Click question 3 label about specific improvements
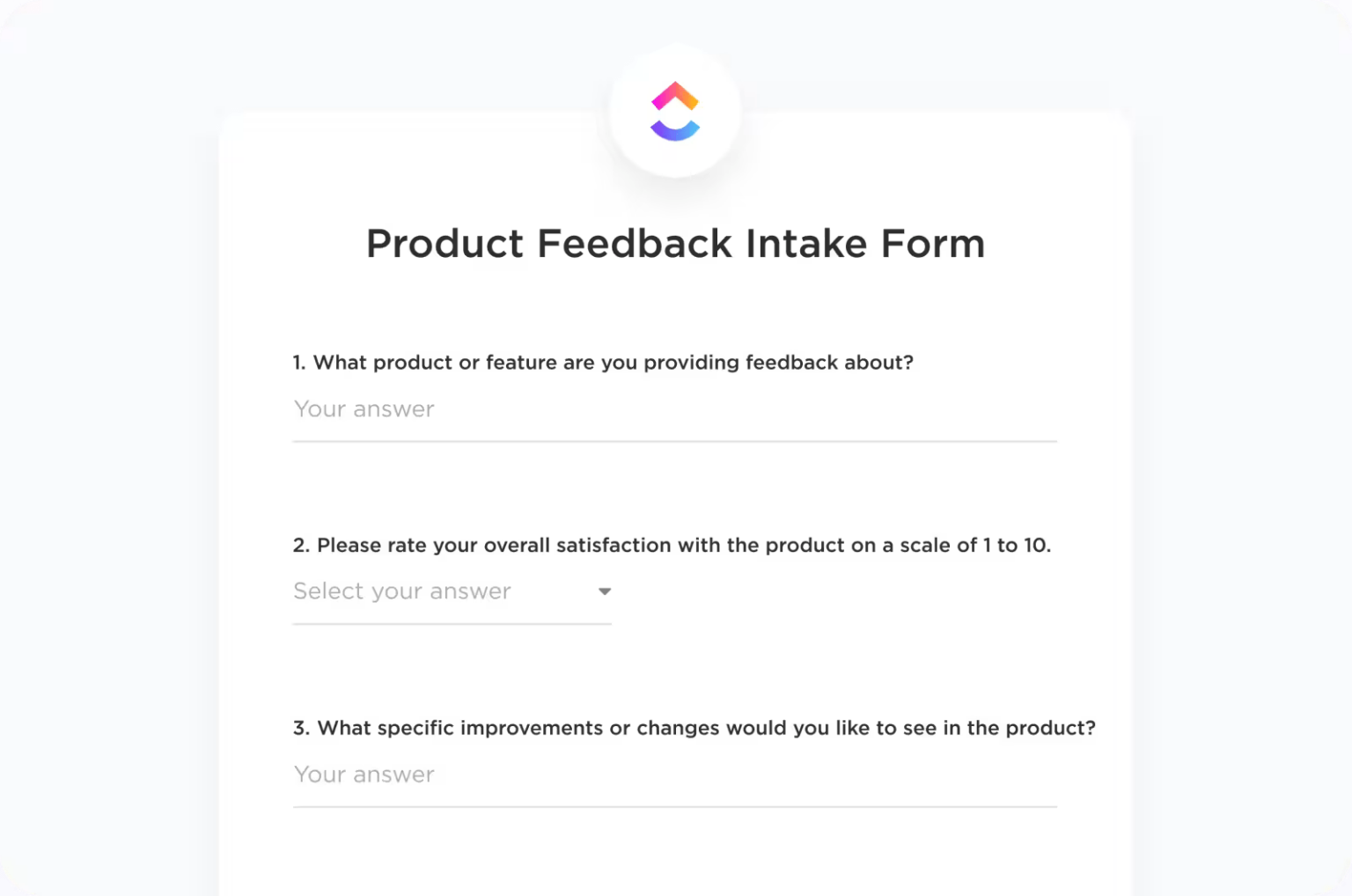This screenshot has height=896, width=1352. 694,729
